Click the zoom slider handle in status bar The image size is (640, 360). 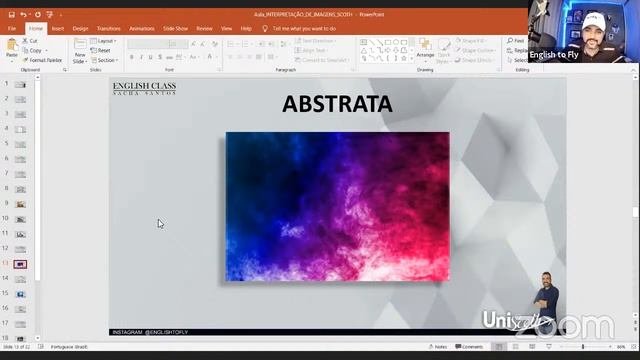[583, 347]
